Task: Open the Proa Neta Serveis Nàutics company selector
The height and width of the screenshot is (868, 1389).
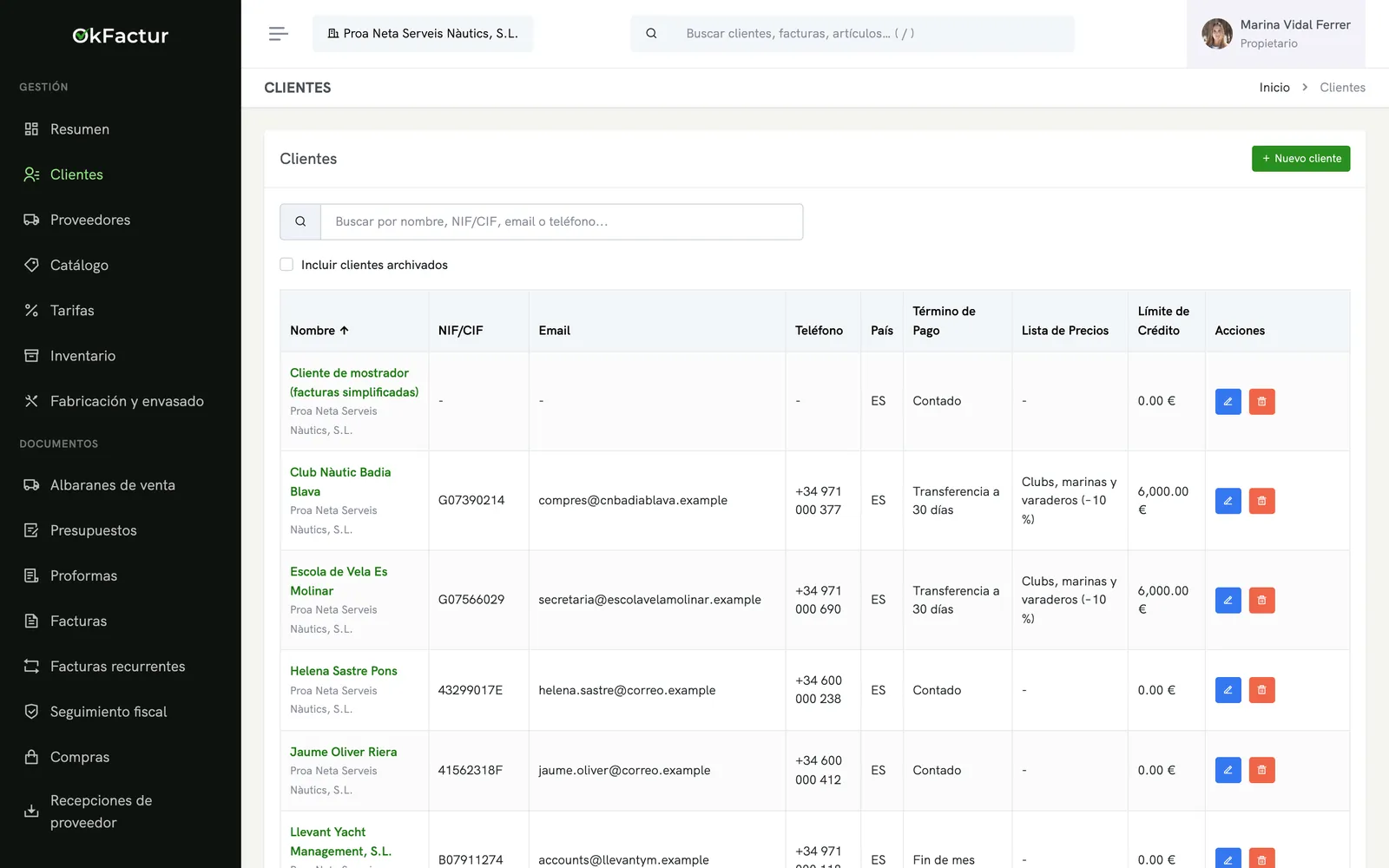Action: (x=423, y=34)
